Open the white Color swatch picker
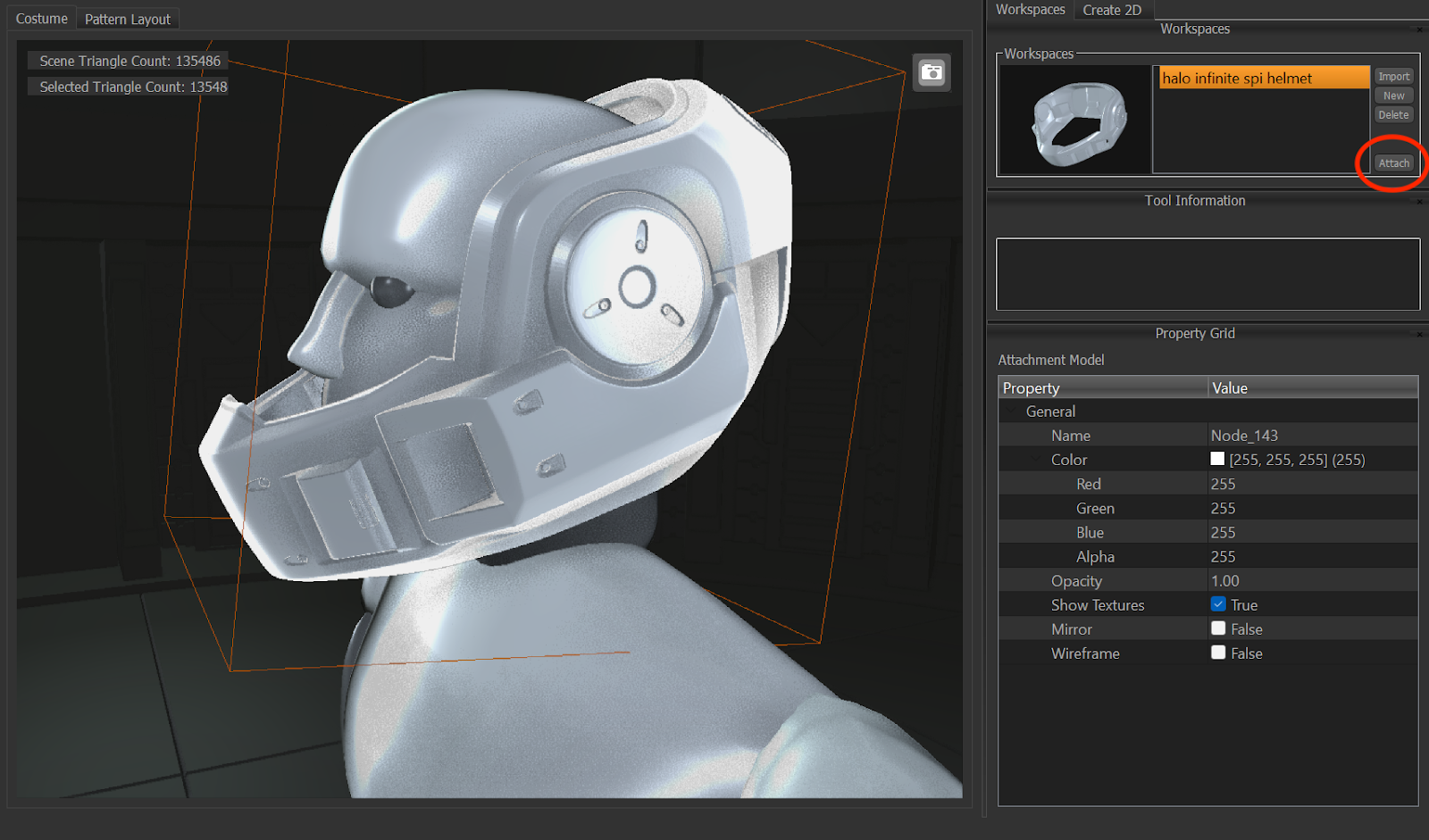Image resolution: width=1429 pixels, height=840 pixels. pyautogui.click(x=1217, y=459)
